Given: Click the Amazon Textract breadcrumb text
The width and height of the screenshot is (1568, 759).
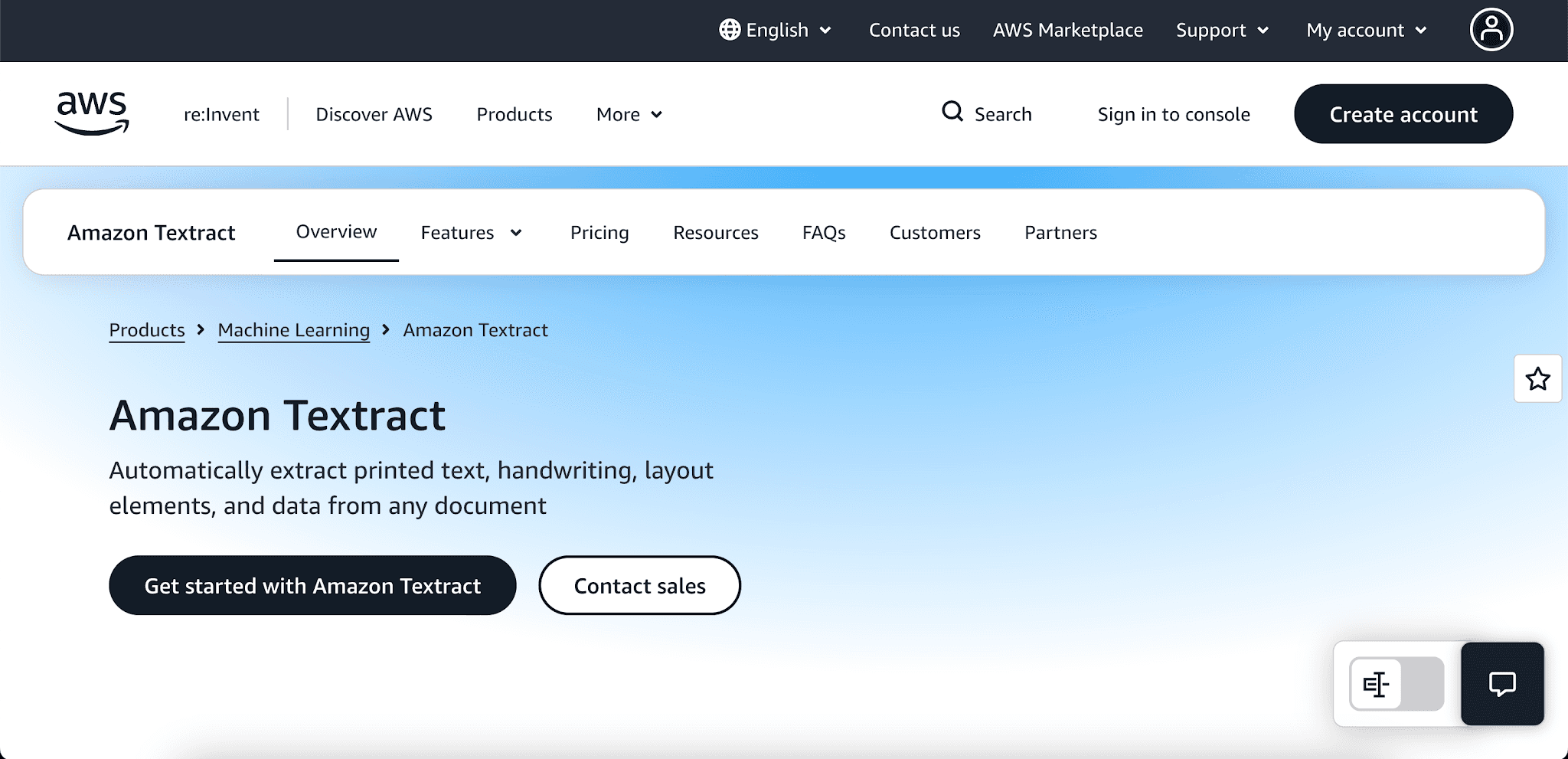Looking at the screenshot, I should point(475,330).
